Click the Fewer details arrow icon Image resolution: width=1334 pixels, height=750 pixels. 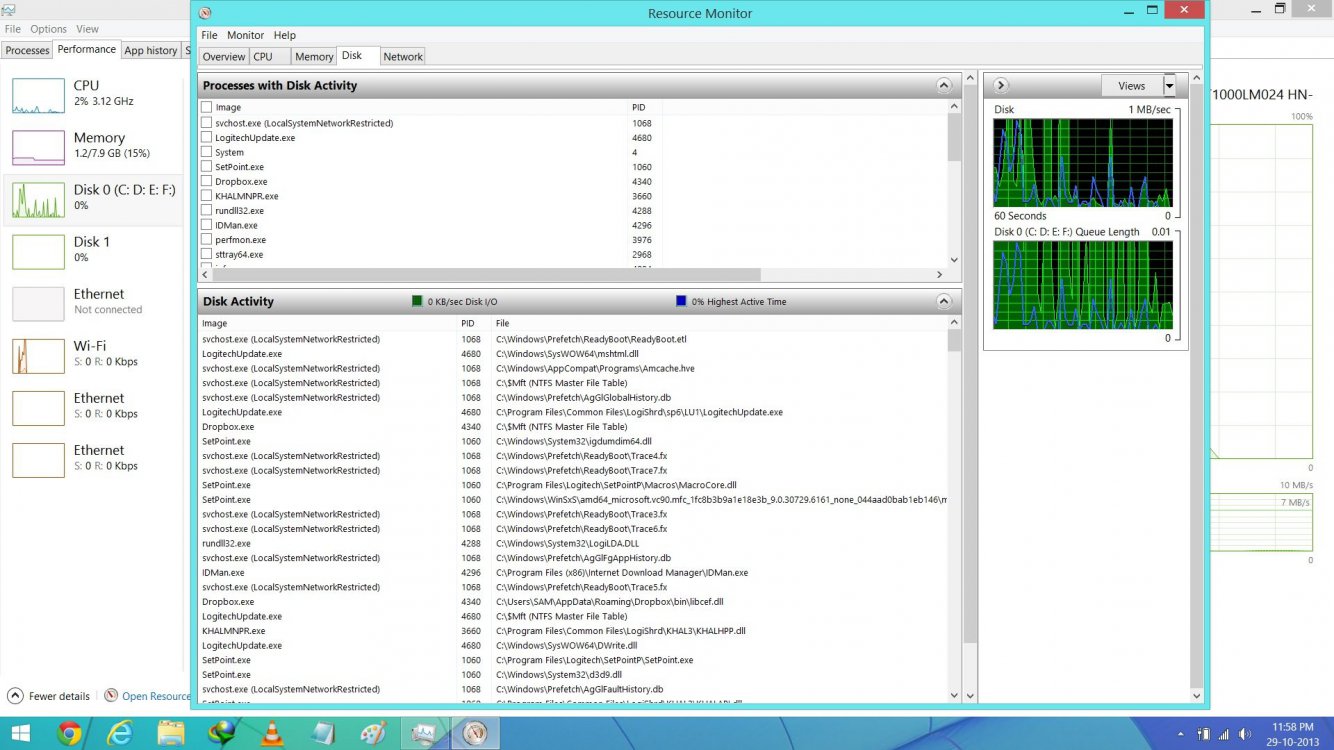[15, 695]
